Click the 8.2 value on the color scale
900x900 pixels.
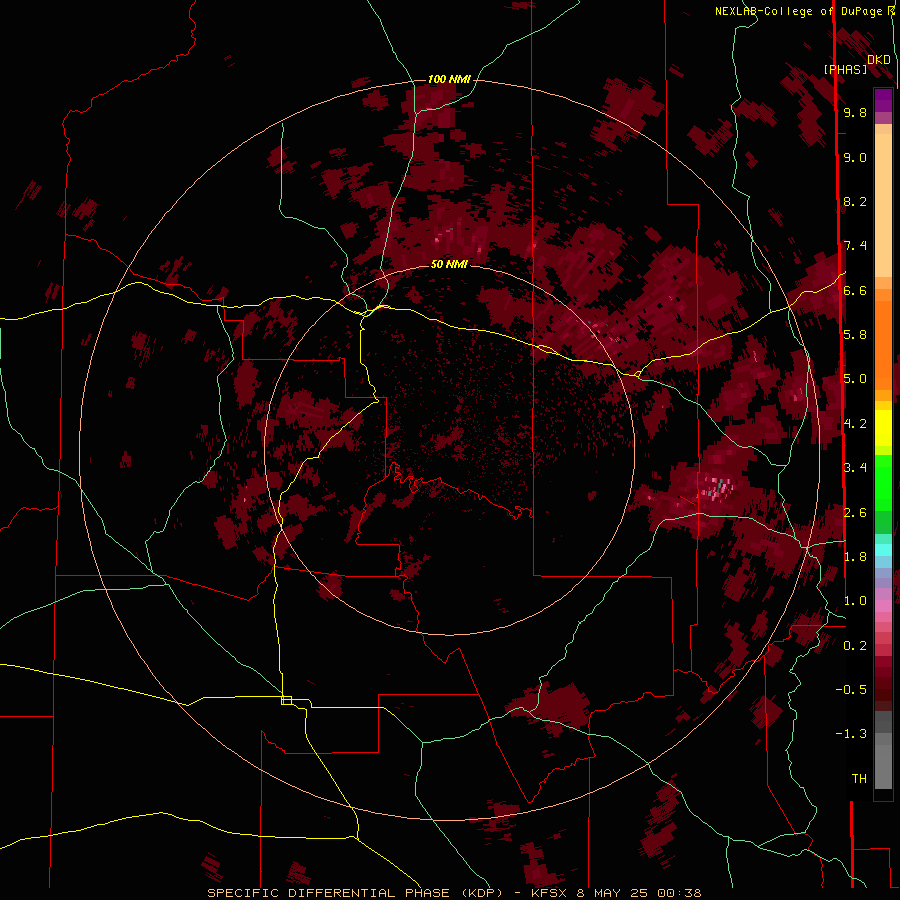point(855,201)
